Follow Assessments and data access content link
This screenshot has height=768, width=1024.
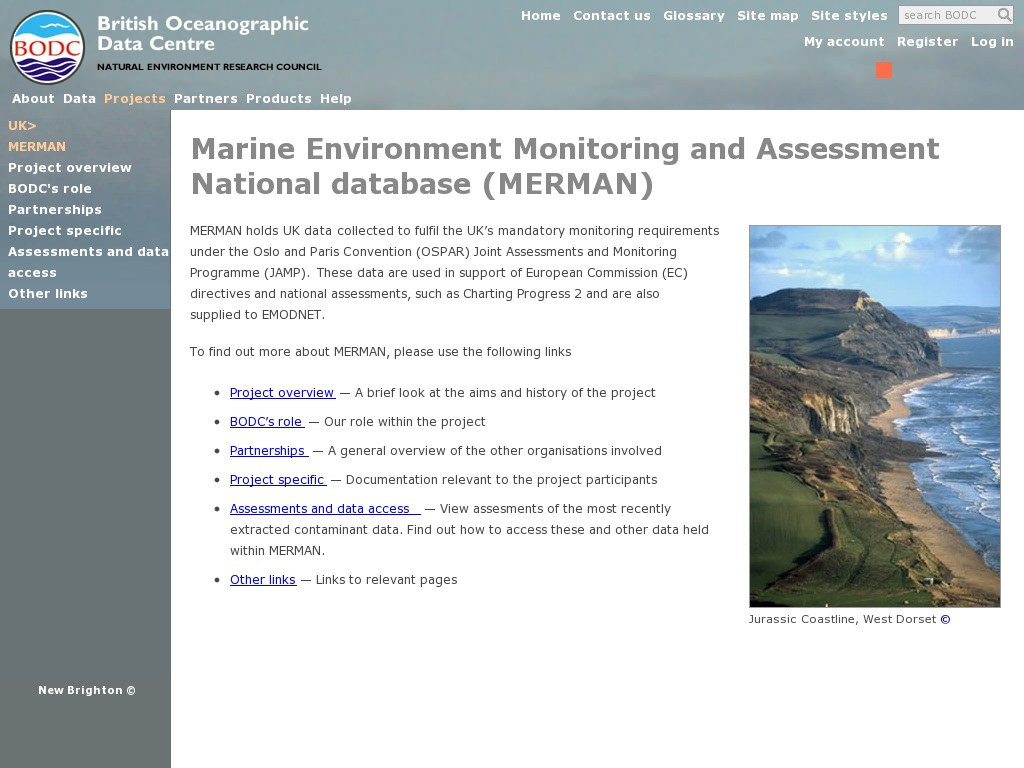[x=325, y=509]
